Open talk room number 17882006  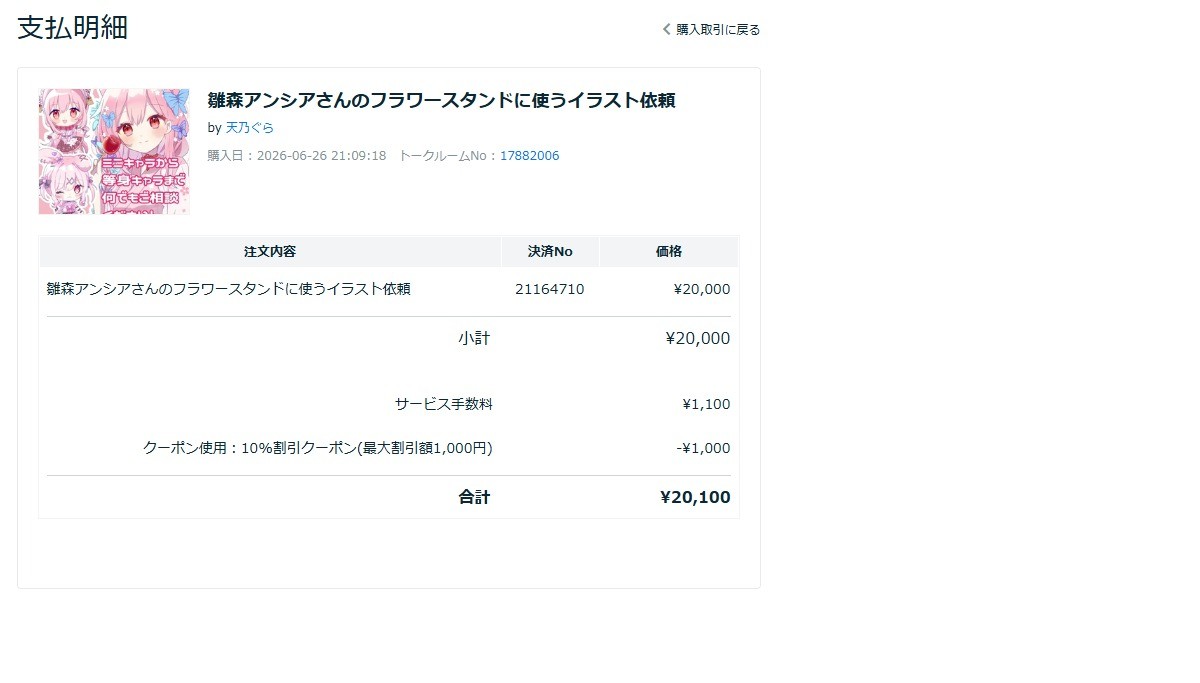[x=529, y=156]
